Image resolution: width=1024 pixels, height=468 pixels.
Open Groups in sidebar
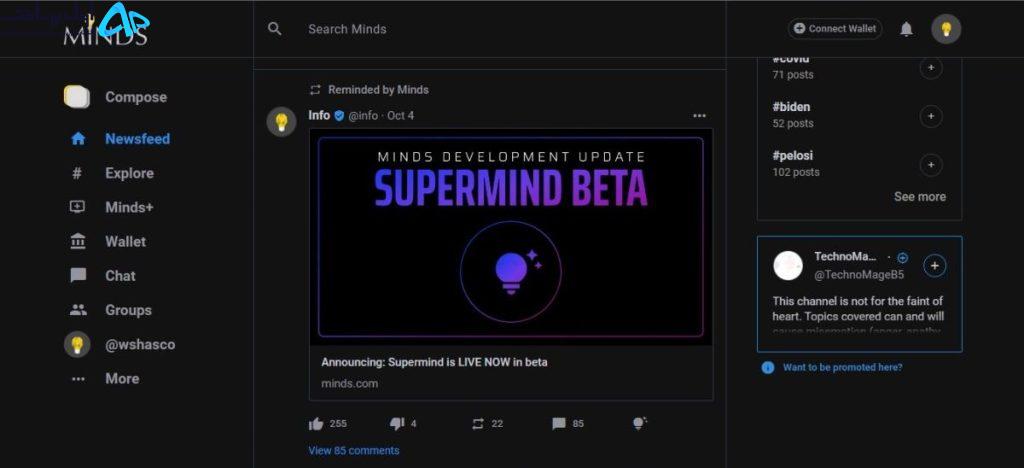click(128, 310)
